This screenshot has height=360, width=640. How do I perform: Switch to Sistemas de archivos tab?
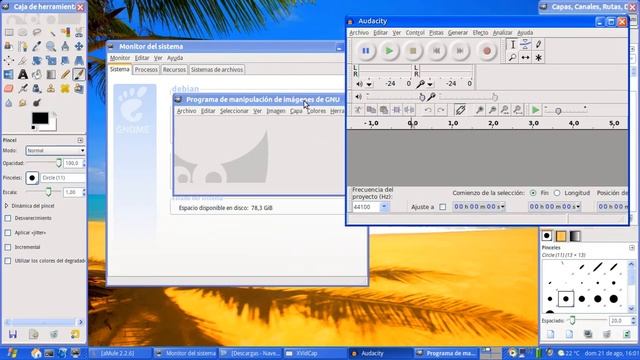pos(217,70)
